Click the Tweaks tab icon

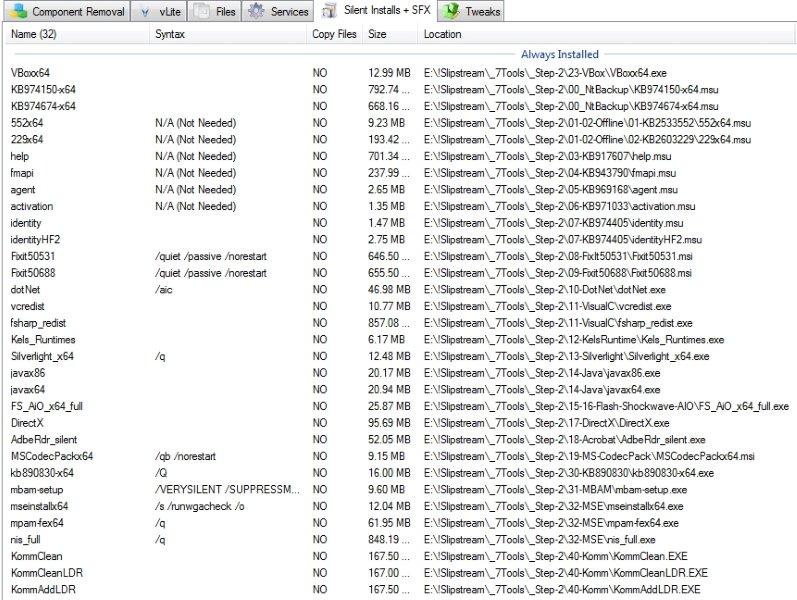tap(451, 12)
